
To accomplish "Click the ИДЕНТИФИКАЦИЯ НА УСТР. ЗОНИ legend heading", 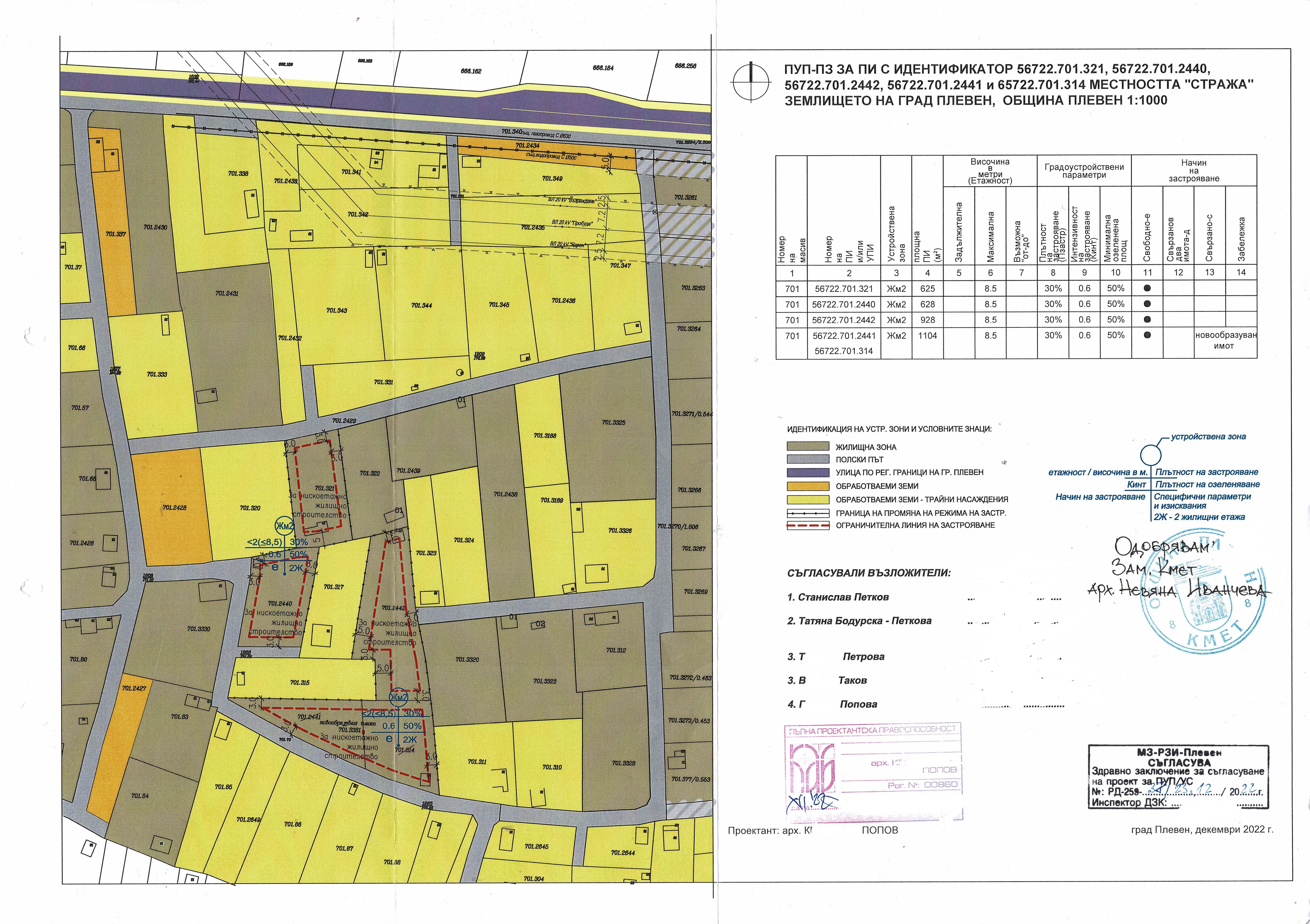I will coord(889,429).
